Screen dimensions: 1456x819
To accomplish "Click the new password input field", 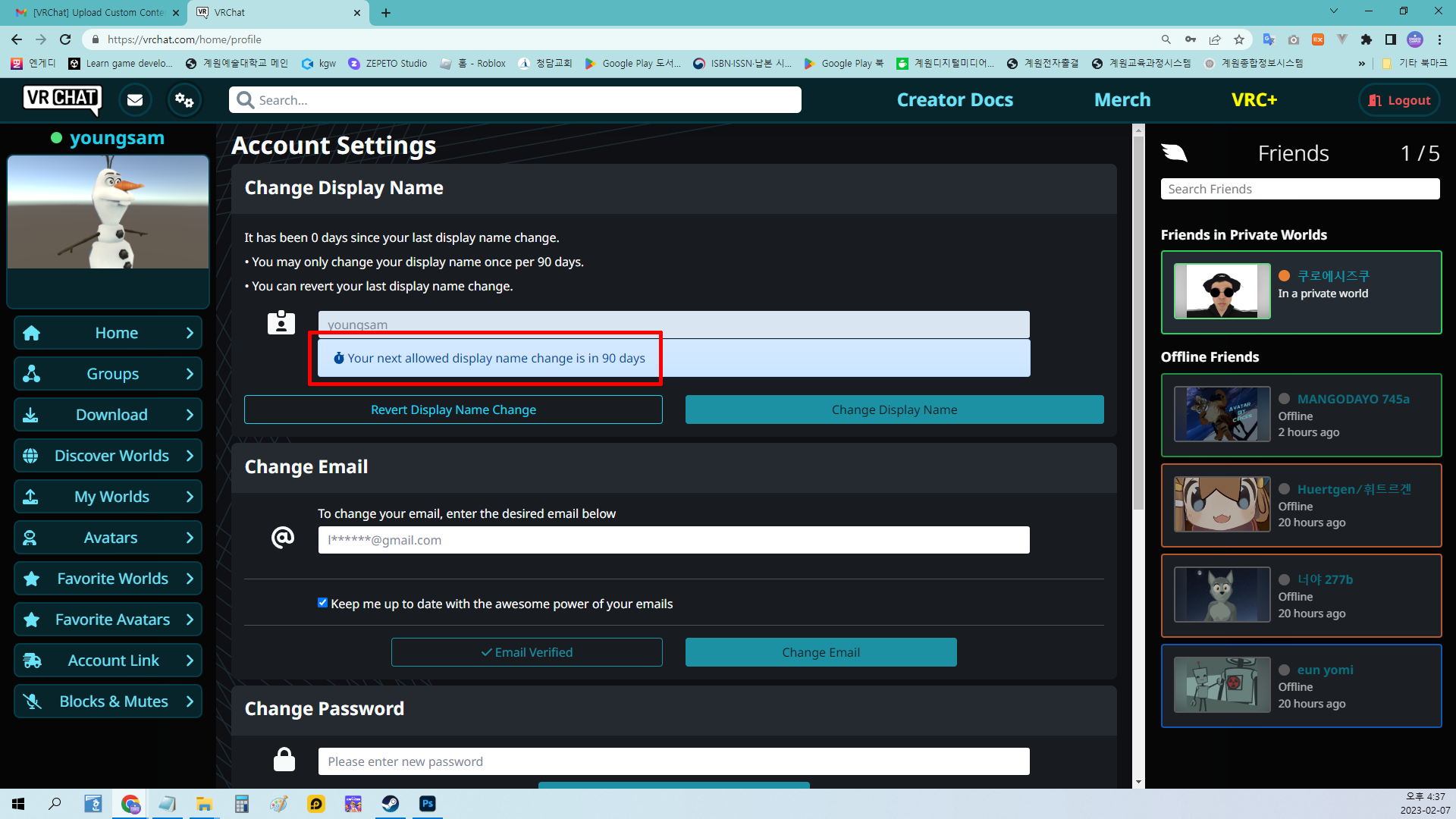I will coord(673,761).
